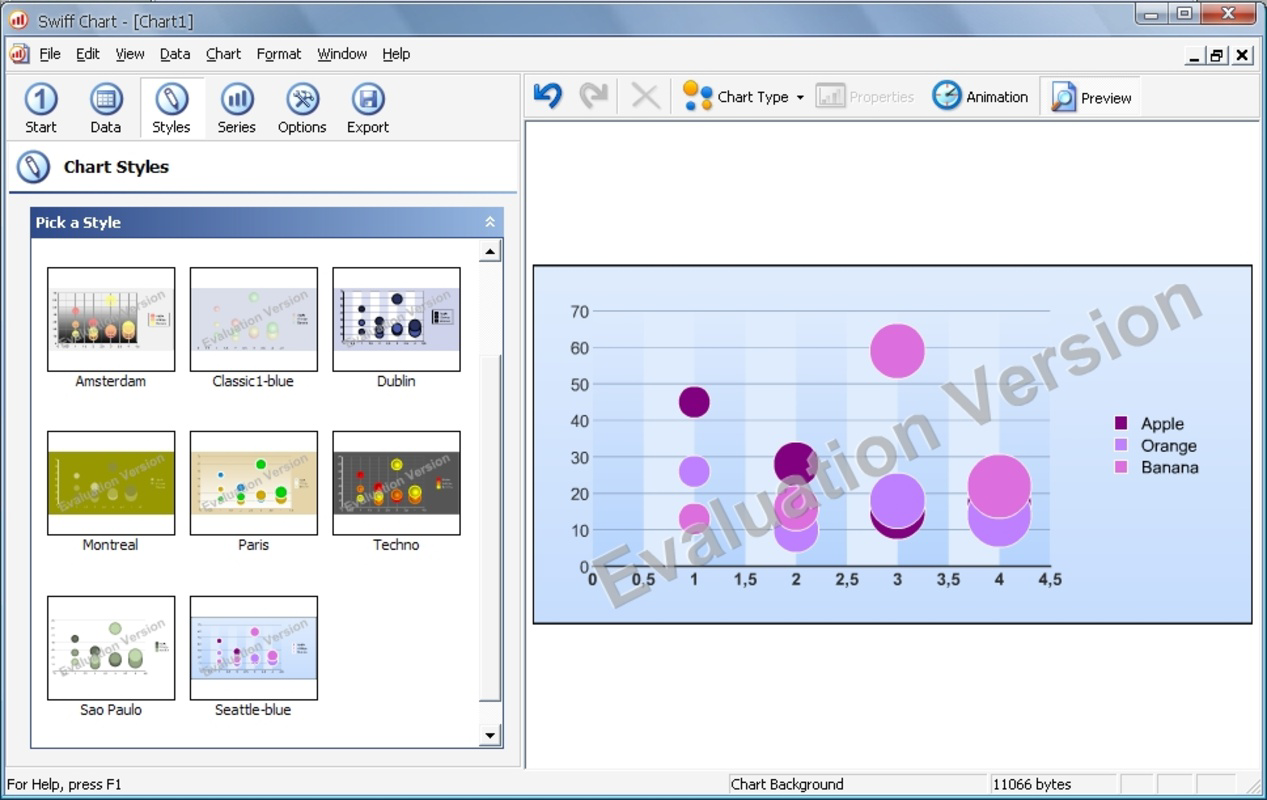Open the View menu

tap(130, 54)
